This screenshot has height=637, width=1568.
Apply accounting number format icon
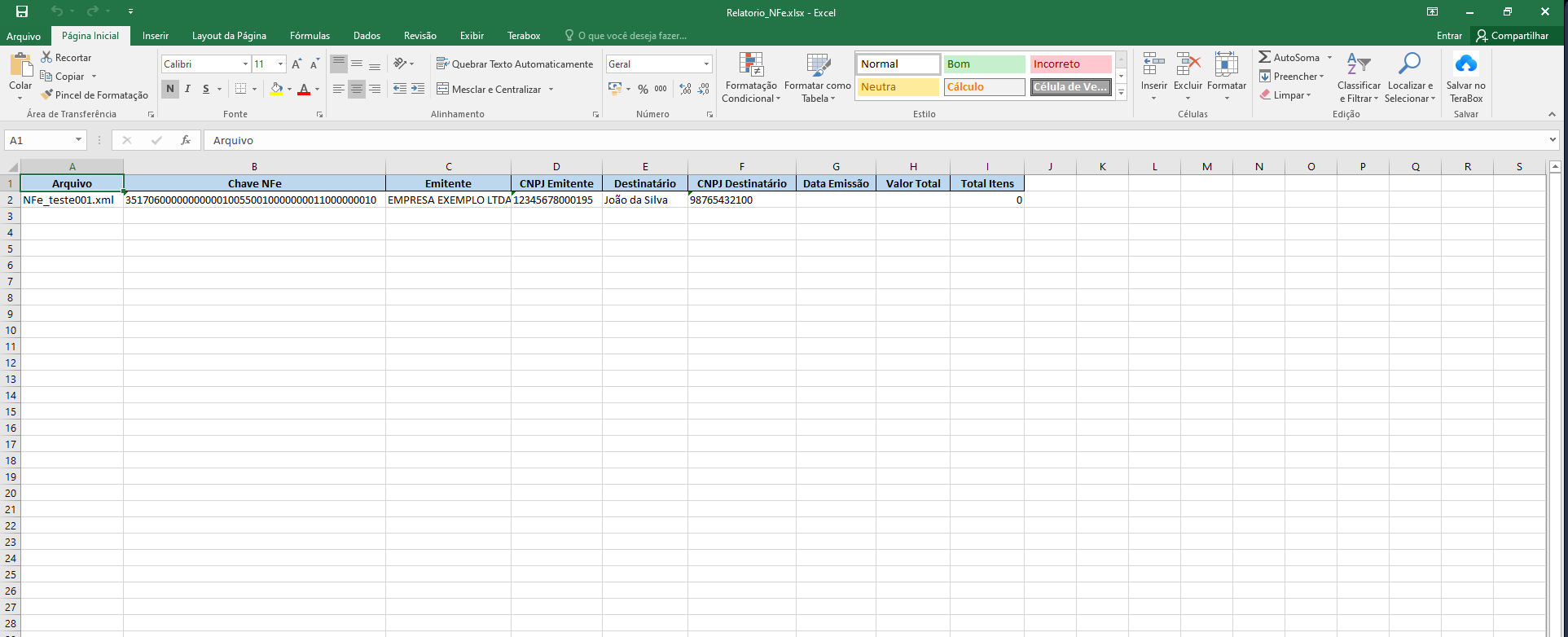click(615, 89)
